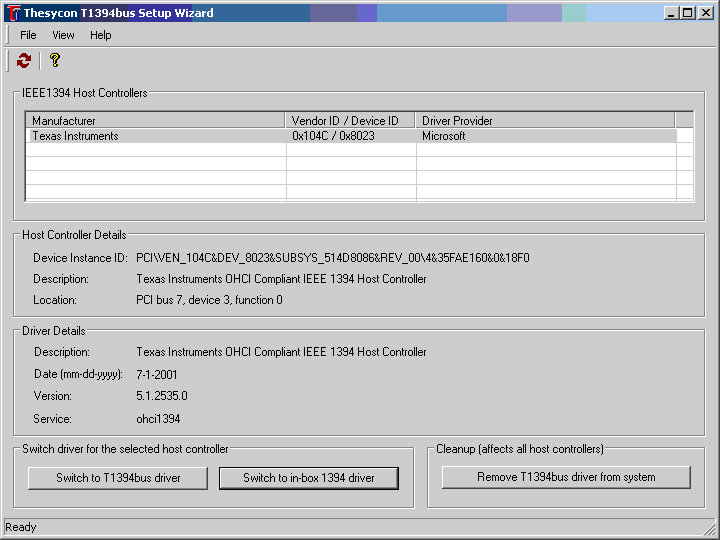Click the red refresh toolbar icon

point(24,61)
